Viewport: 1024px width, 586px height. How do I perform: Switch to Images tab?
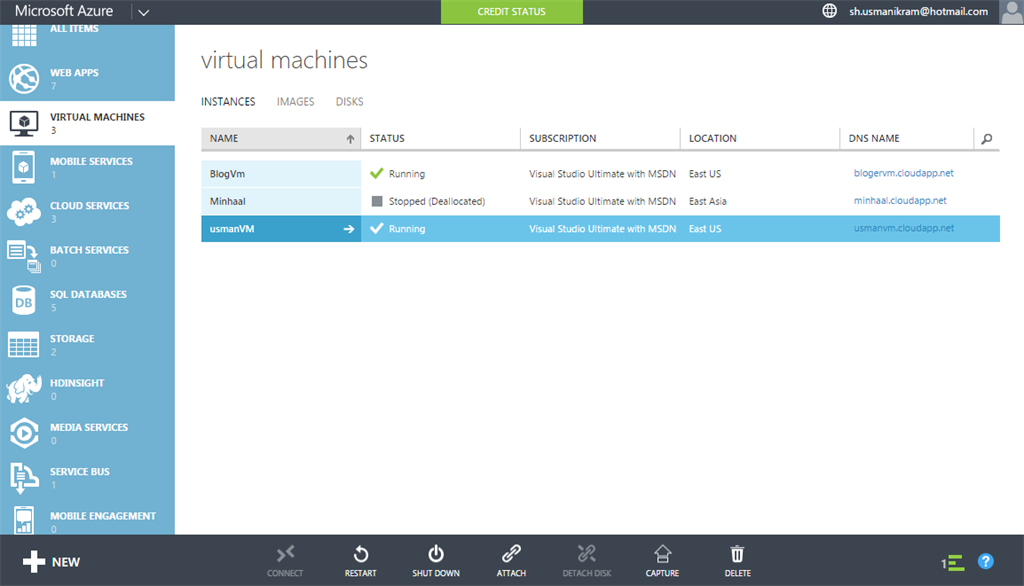pyautogui.click(x=295, y=102)
